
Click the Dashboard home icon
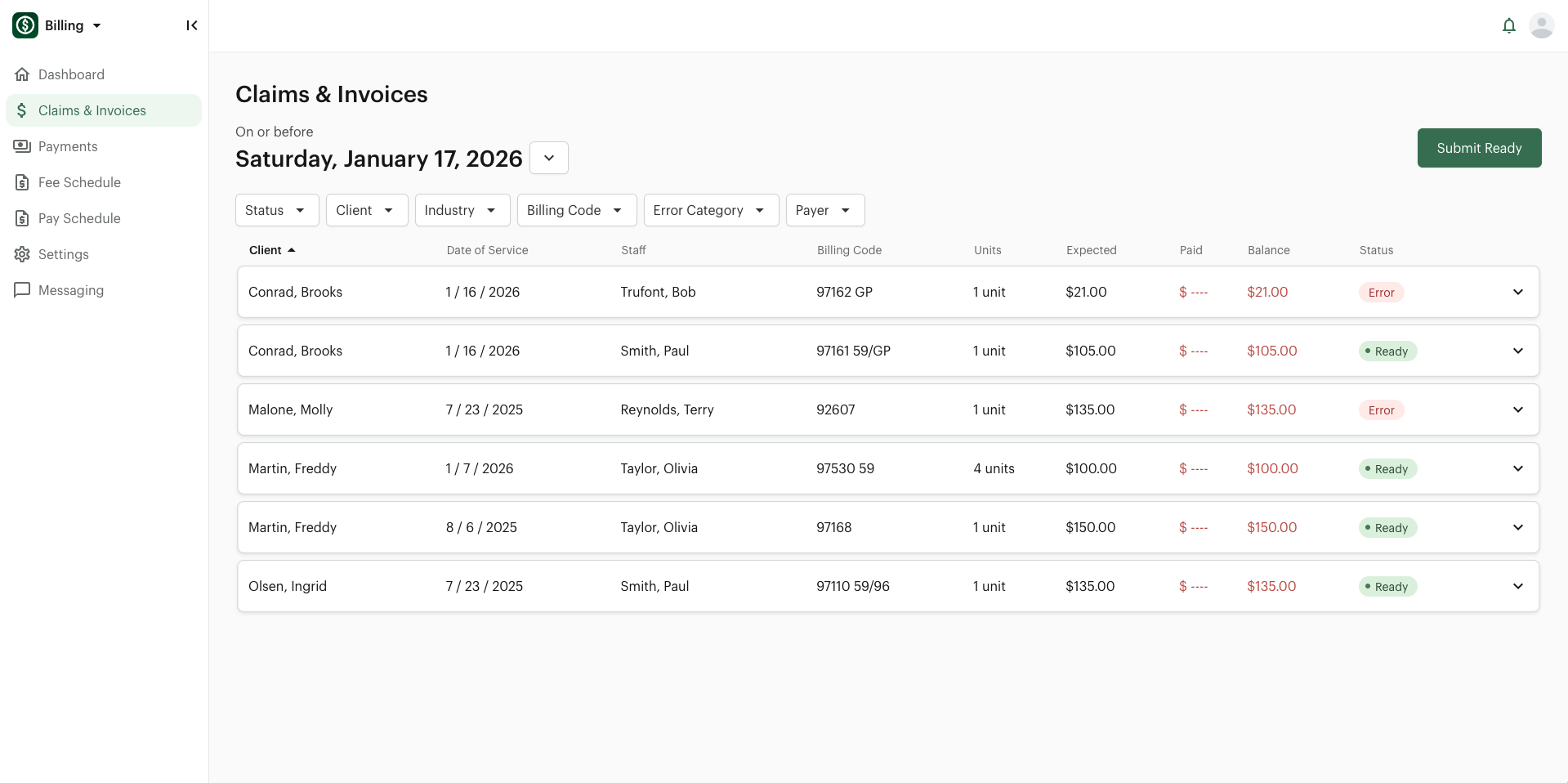tap(22, 74)
